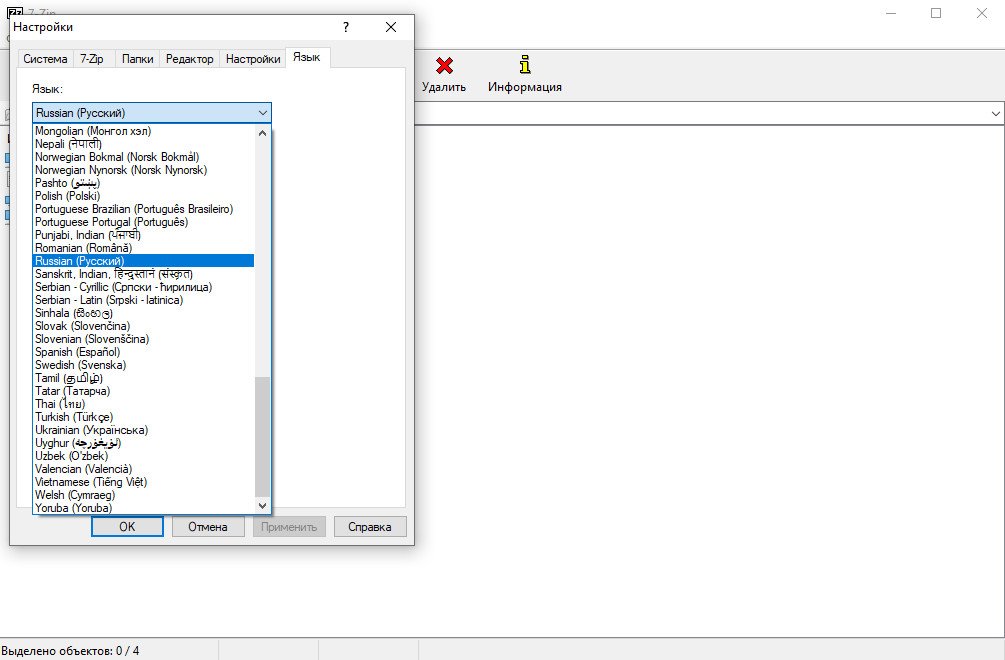
Task: Pick Pashto in the language list
Action: [x=144, y=183]
